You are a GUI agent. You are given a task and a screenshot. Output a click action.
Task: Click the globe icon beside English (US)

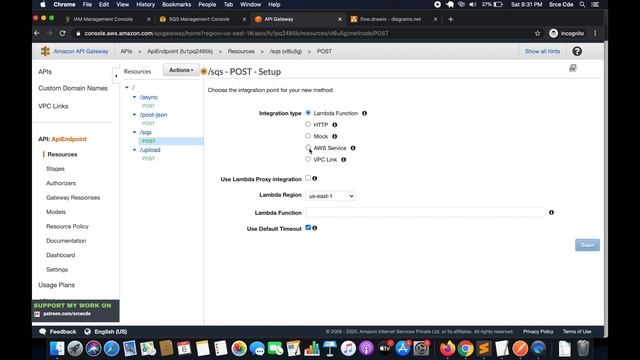87,331
